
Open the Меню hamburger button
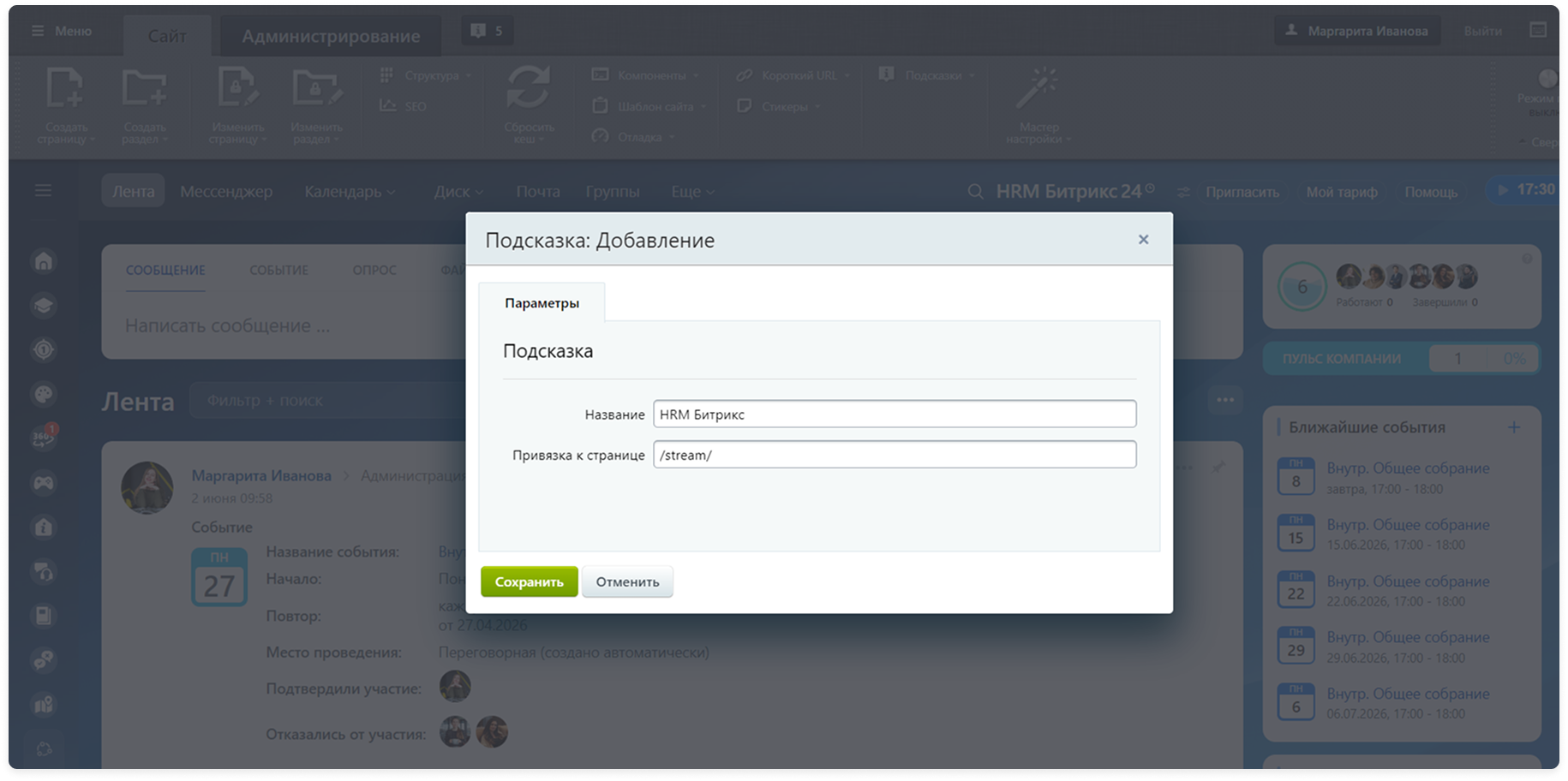[x=61, y=31]
